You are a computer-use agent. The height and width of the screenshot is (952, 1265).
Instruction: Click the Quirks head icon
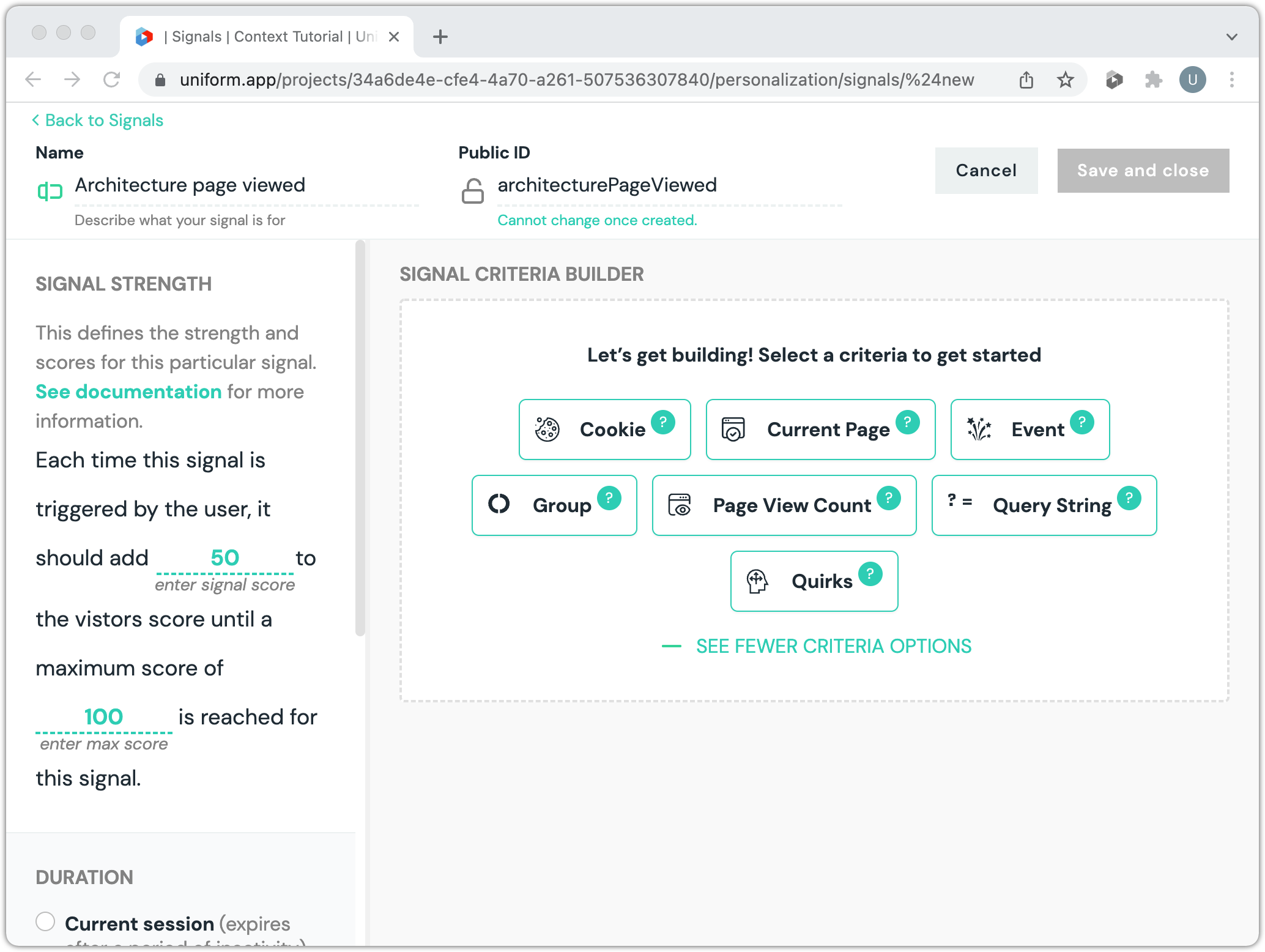pyautogui.click(x=757, y=581)
